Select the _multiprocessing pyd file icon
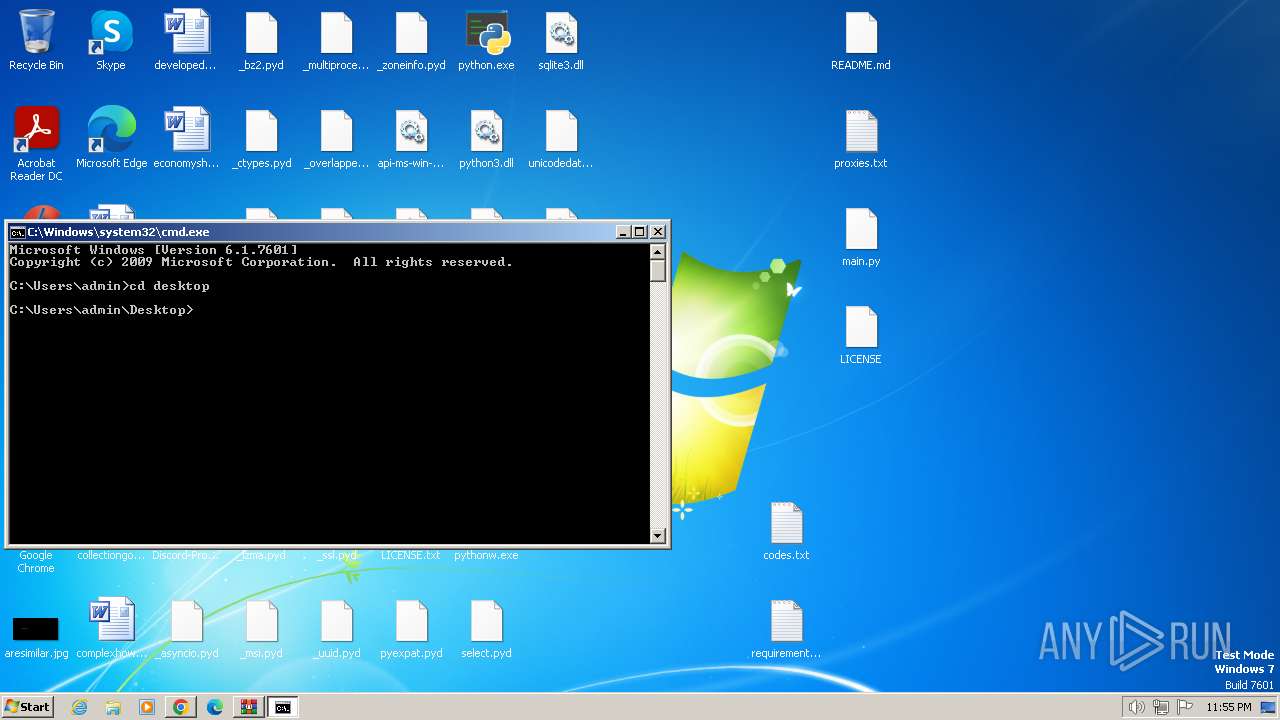1280x720 pixels. point(336,41)
